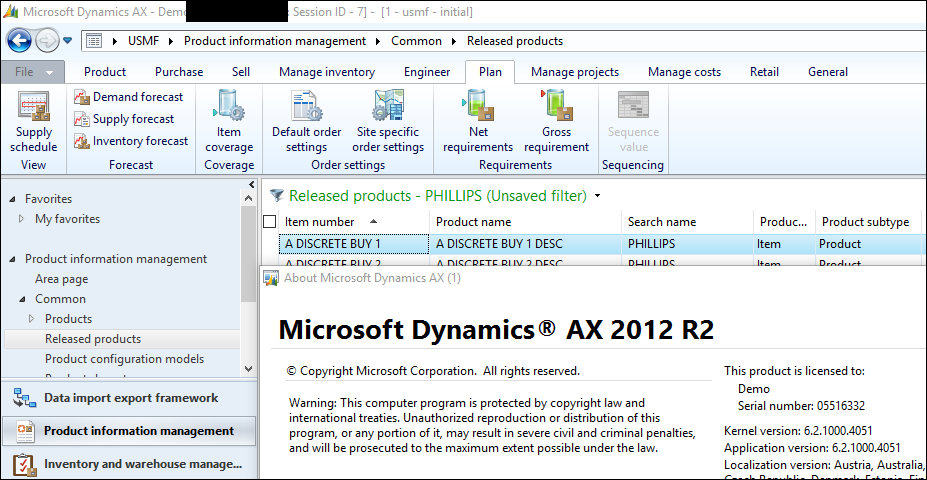Screen dimensions: 927x480
Task: Open Supply forecast
Action: coord(124,119)
